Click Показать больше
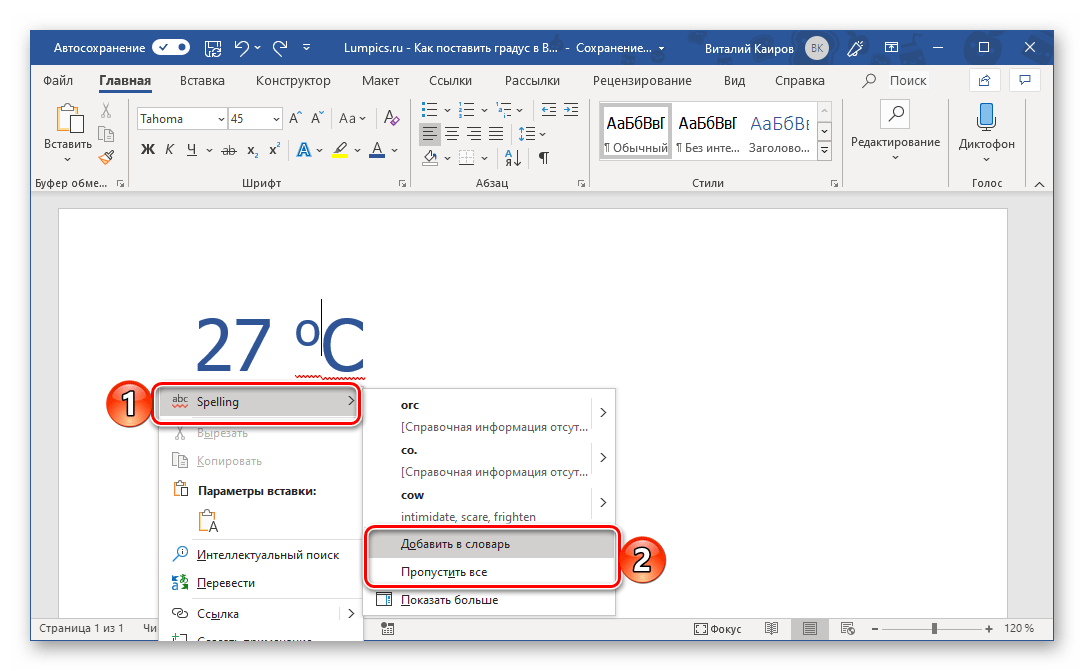 449,600
